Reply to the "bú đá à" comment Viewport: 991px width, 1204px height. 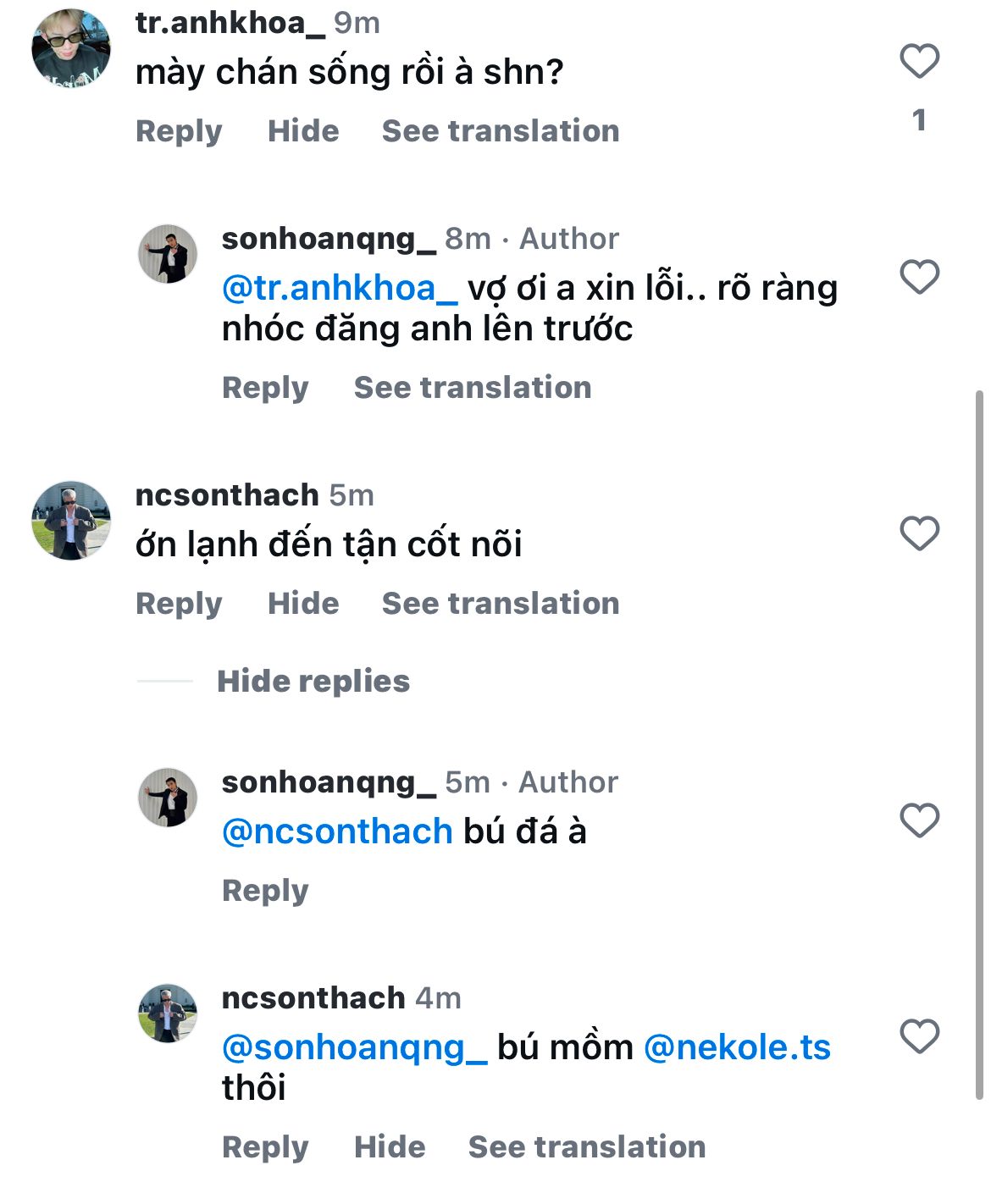click(264, 891)
